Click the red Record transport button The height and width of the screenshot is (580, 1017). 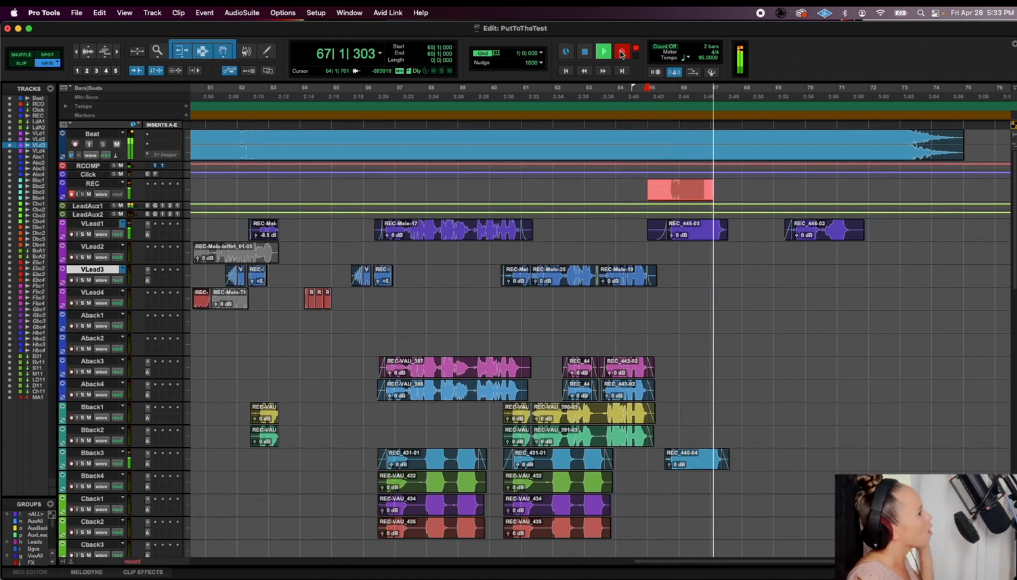[x=621, y=52]
